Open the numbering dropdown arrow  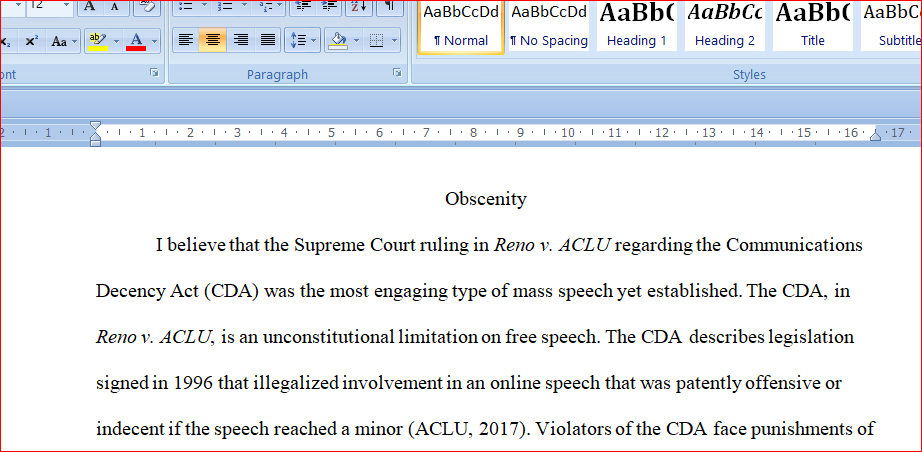(x=244, y=6)
